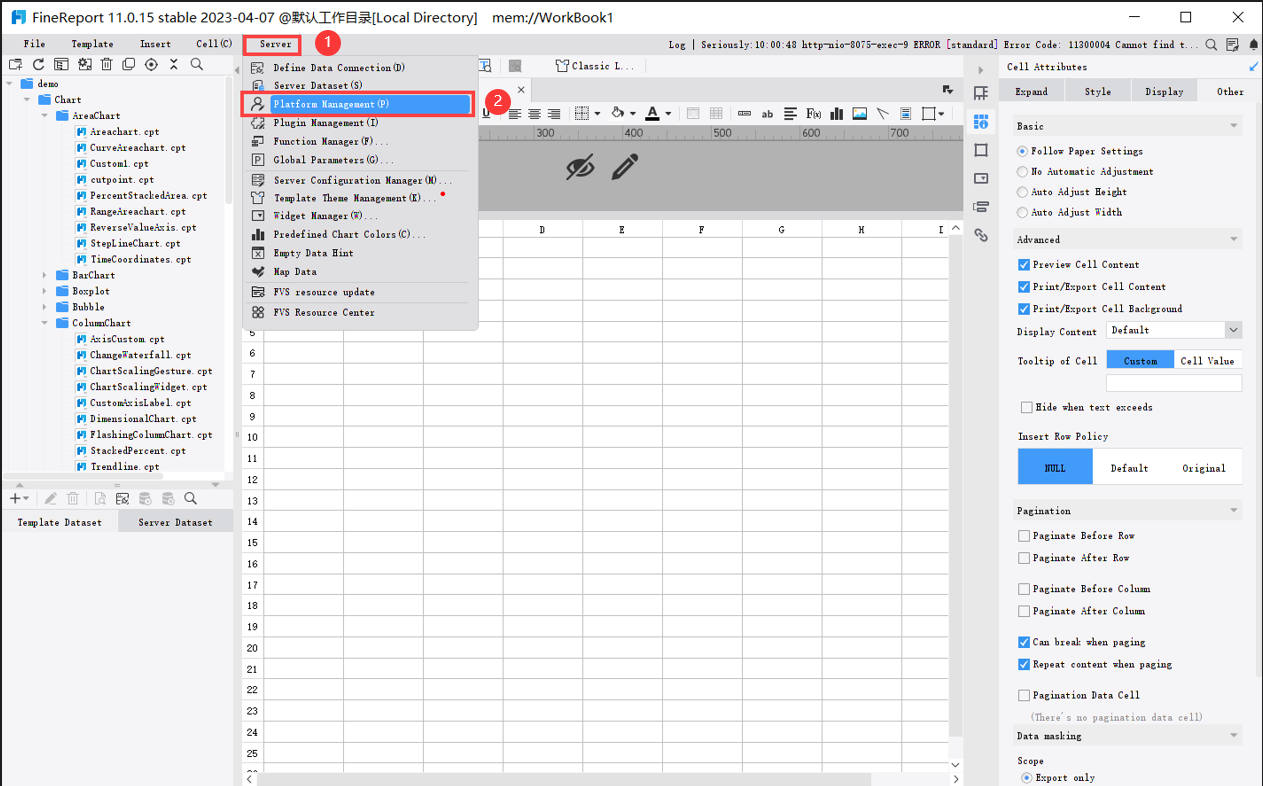Click the hyperlink icon in right sidebar
Viewport: 1263px width, 786px height.
click(x=981, y=234)
